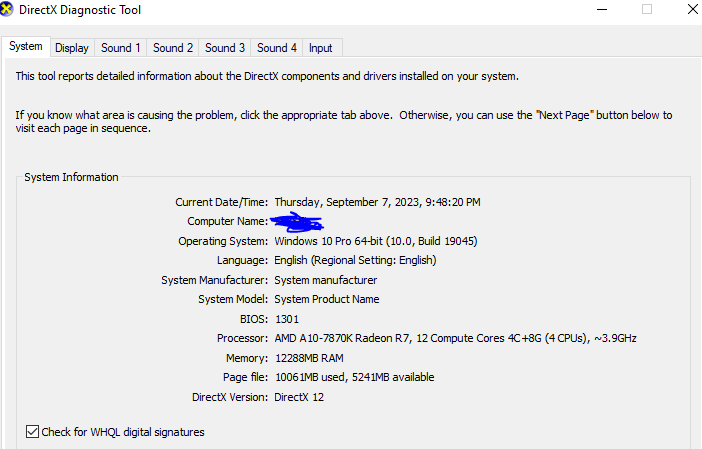
Task: Click the 12288MB RAM memory value
Action: pyautogui.click(x=312, y=358)
